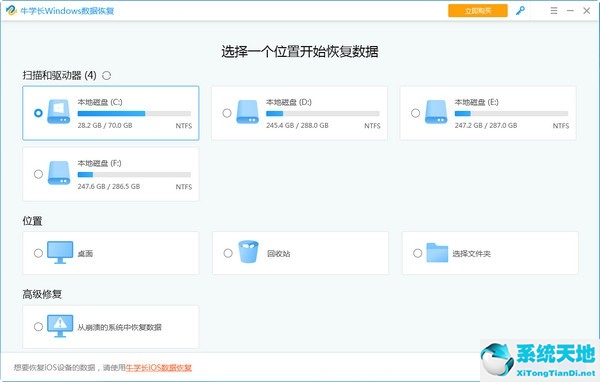The width and height of the screenshot is (600, 382).
Task: Click the orange 立即购买 button
Action: (478, 11)
